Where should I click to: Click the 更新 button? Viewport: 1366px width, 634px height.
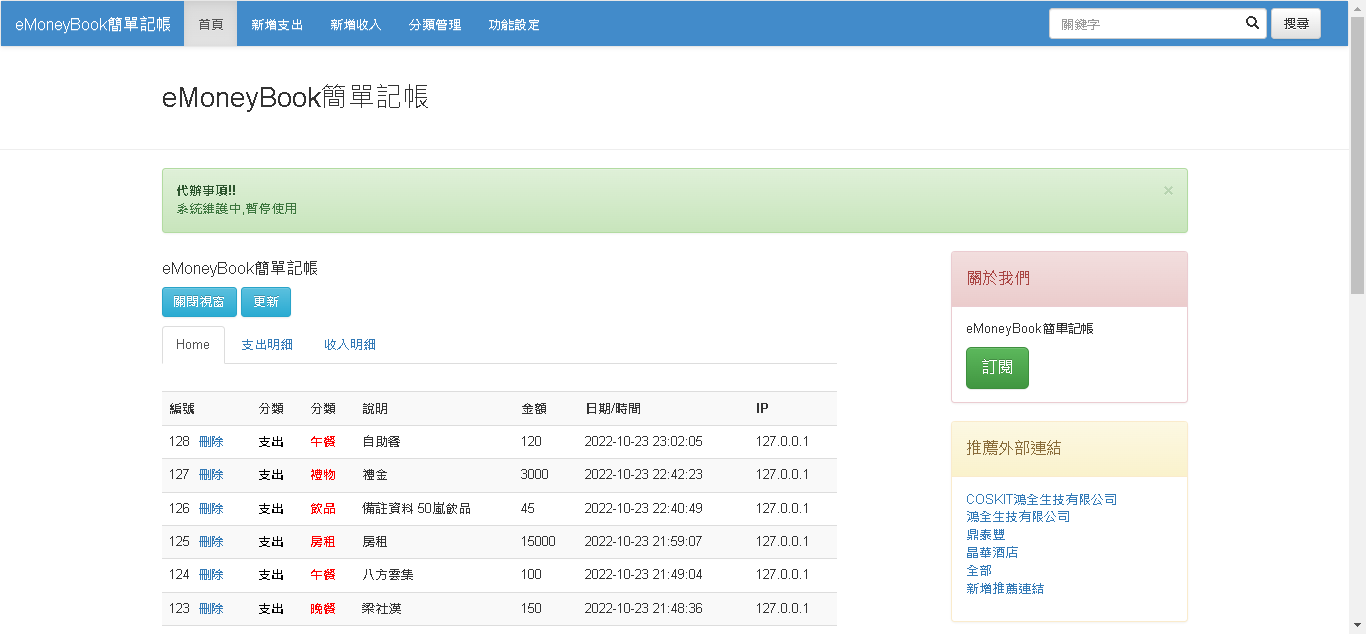coord(266,302)
